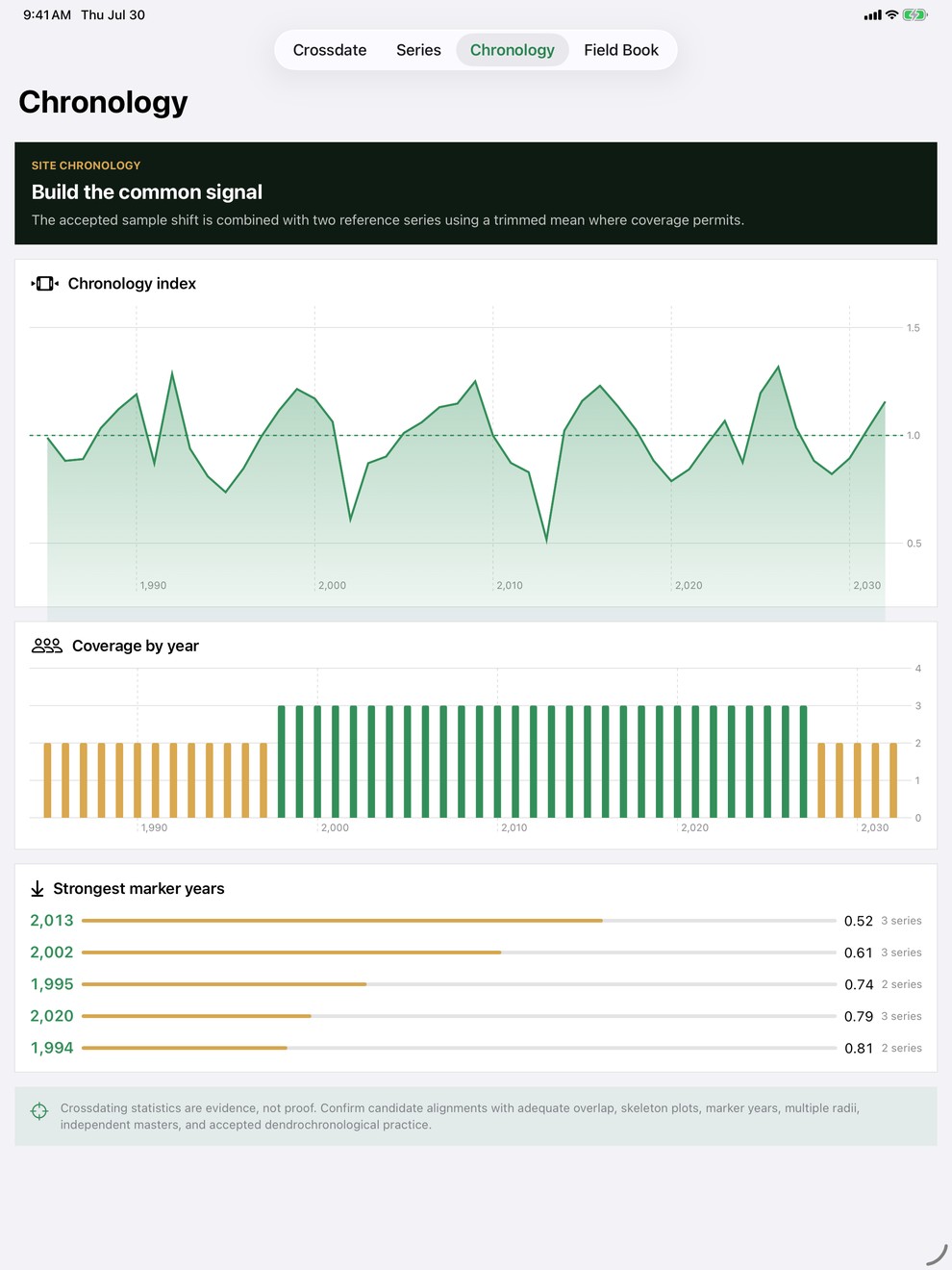This screenshot has height=1270, width=952.
Task: Select the Chronology tab
Action: pos(513,50)
